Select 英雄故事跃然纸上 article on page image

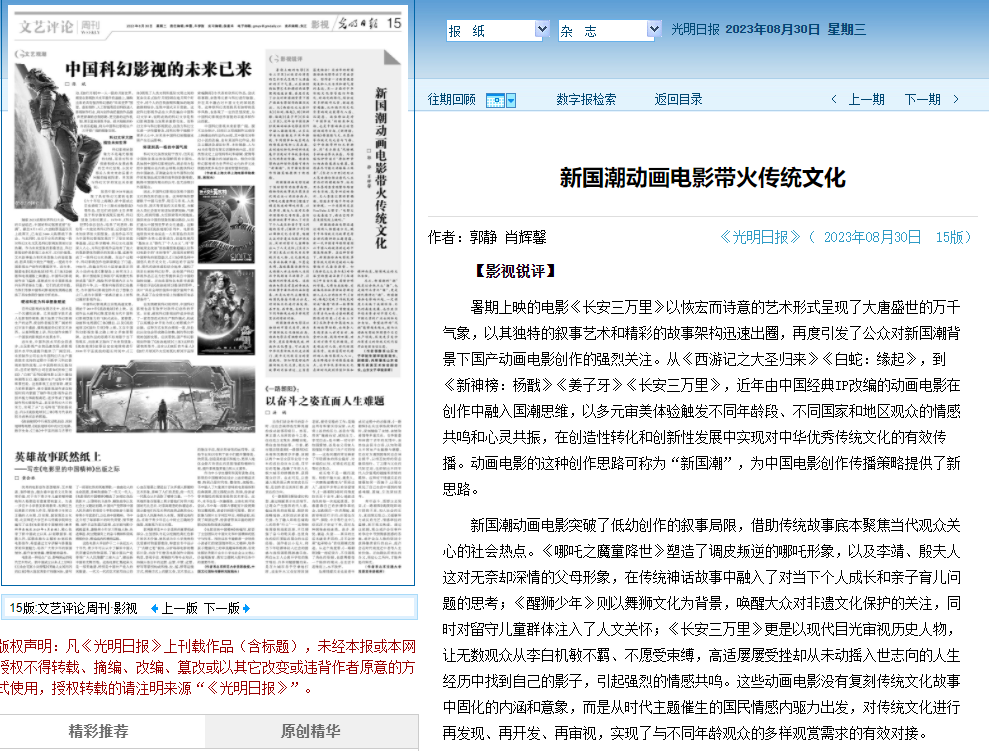(x=67, y=455)
